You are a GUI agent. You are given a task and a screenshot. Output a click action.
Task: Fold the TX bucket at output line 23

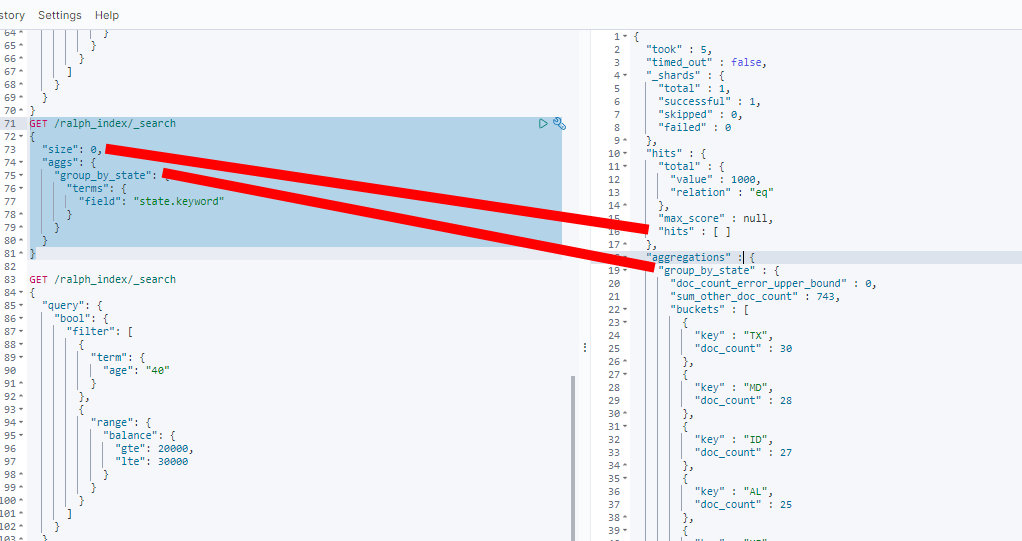(625, 323)
